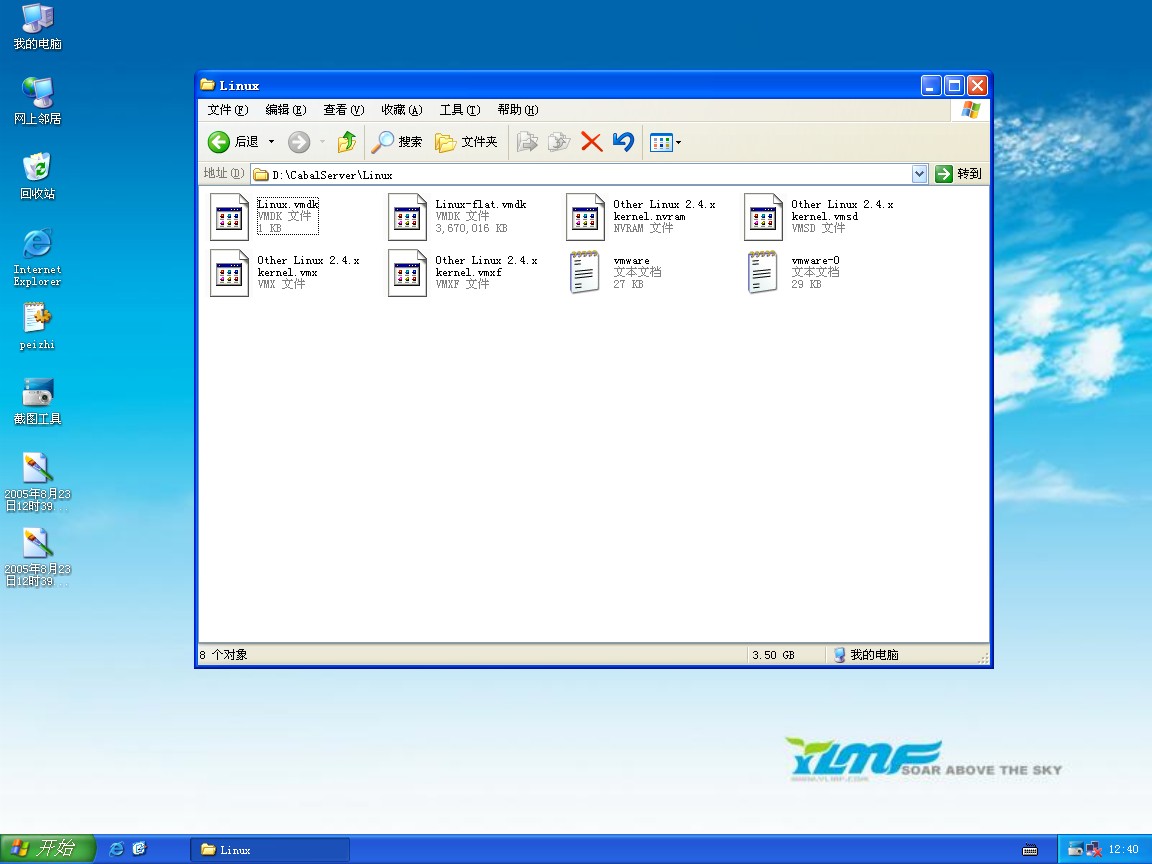Image resolution: width=1152 pixels, height=864 pixels.
Task: Click the red Delete X toolbar icon
Action: tap(591, 142)
